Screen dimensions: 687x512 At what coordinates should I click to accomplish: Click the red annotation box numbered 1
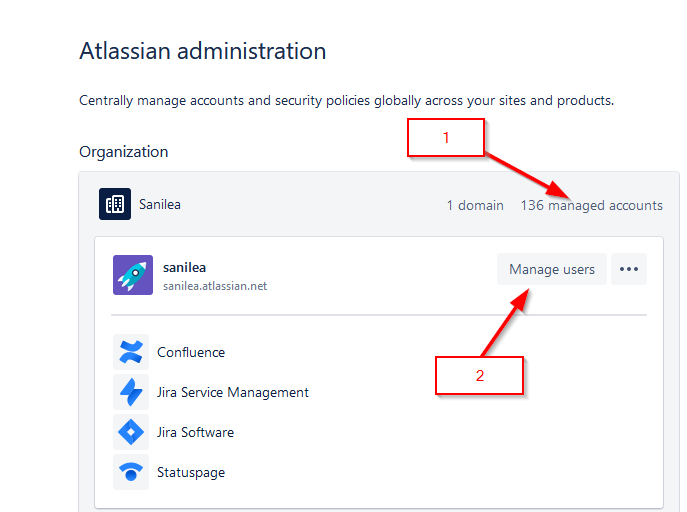[446, 138]
